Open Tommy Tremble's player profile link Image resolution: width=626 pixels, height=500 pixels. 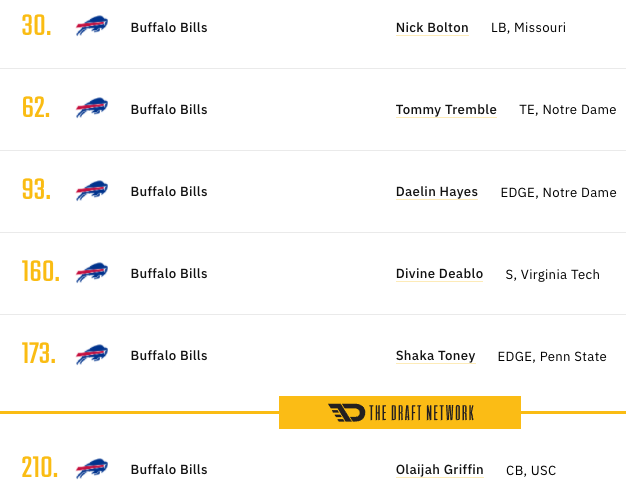(446, 109)
